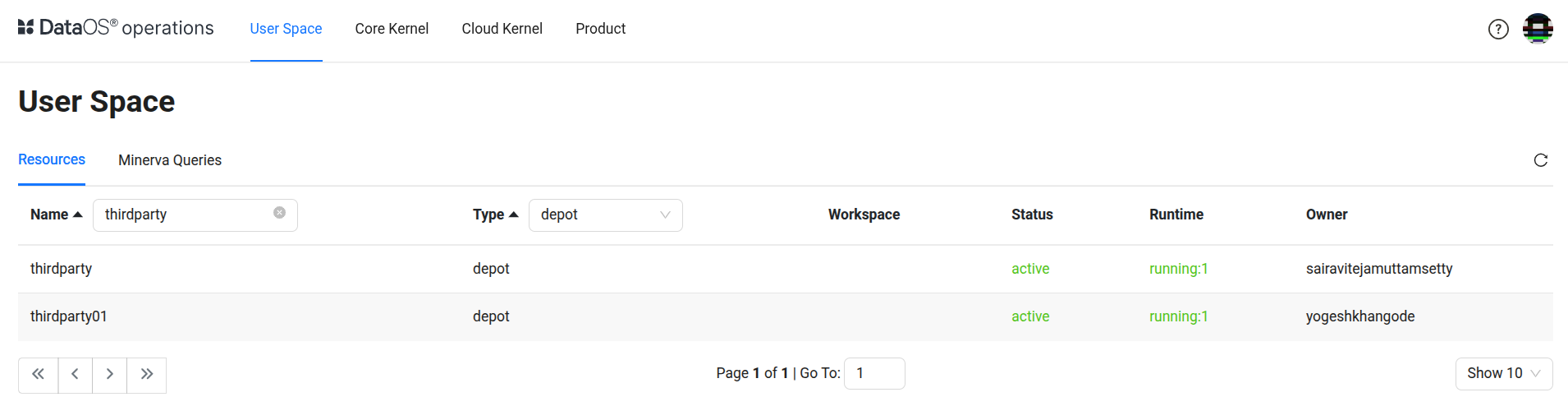Refresh the resources list
Viewport: 1568px width, 420px height.
point(1540,160)
